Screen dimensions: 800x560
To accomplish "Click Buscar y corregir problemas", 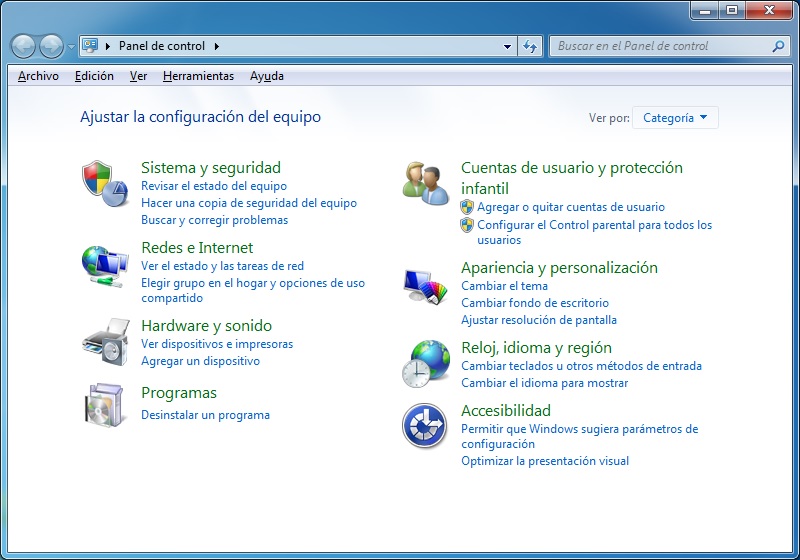I will tap(214, 220).
